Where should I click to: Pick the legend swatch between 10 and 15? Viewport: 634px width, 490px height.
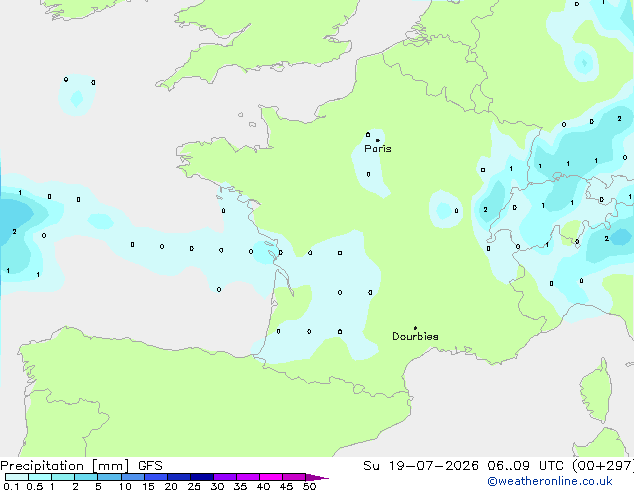[x=132, y=477]
